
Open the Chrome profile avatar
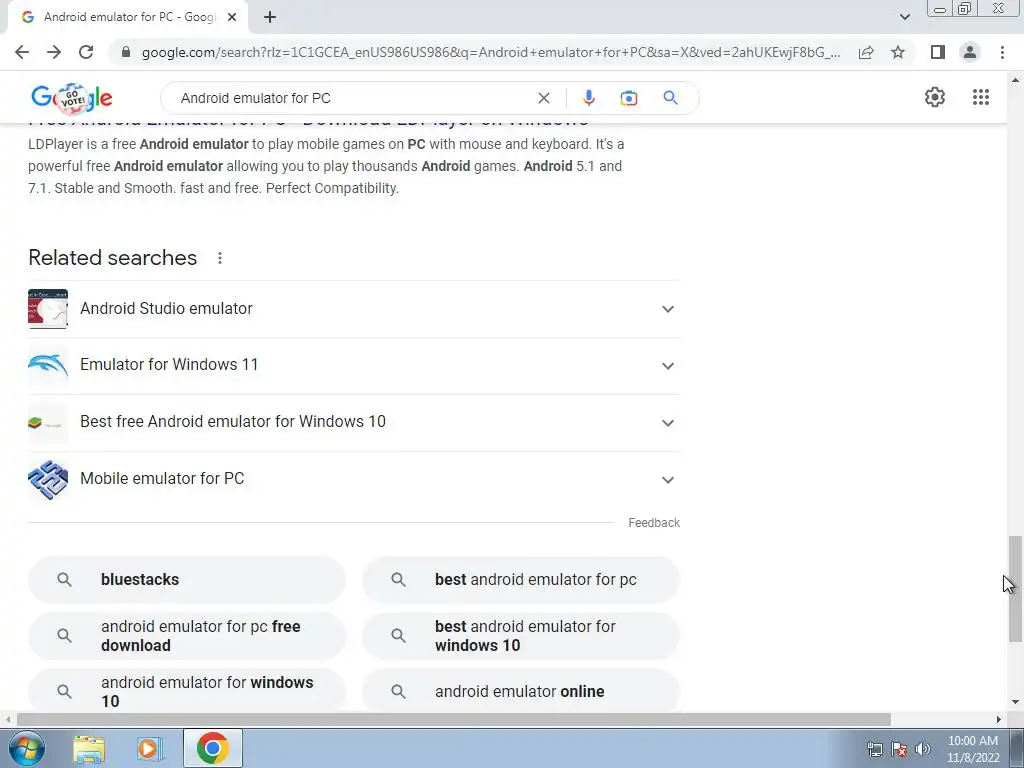tap(970, 52)
